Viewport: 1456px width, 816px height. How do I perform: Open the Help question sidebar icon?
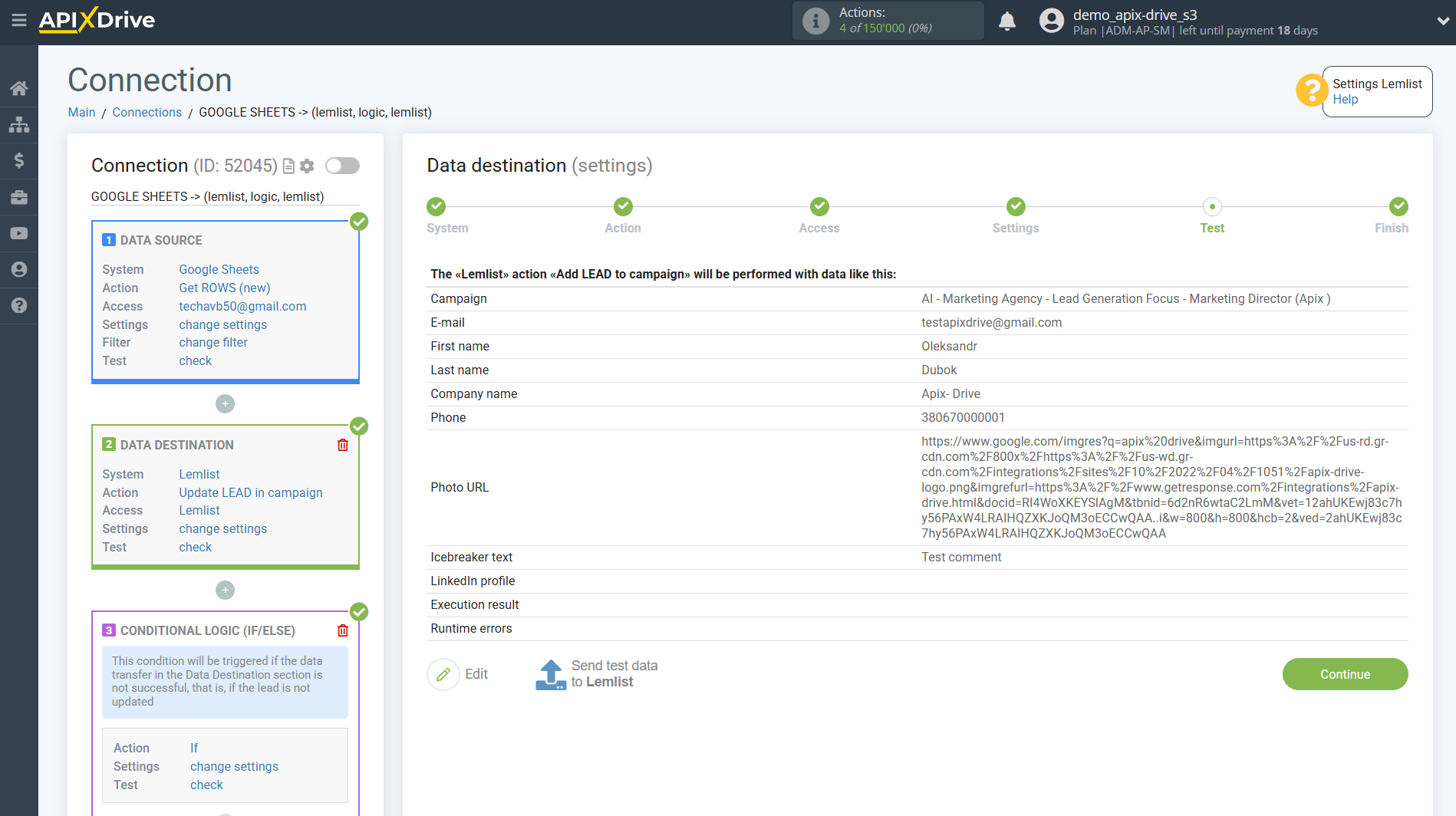click(x=19, y=305)
